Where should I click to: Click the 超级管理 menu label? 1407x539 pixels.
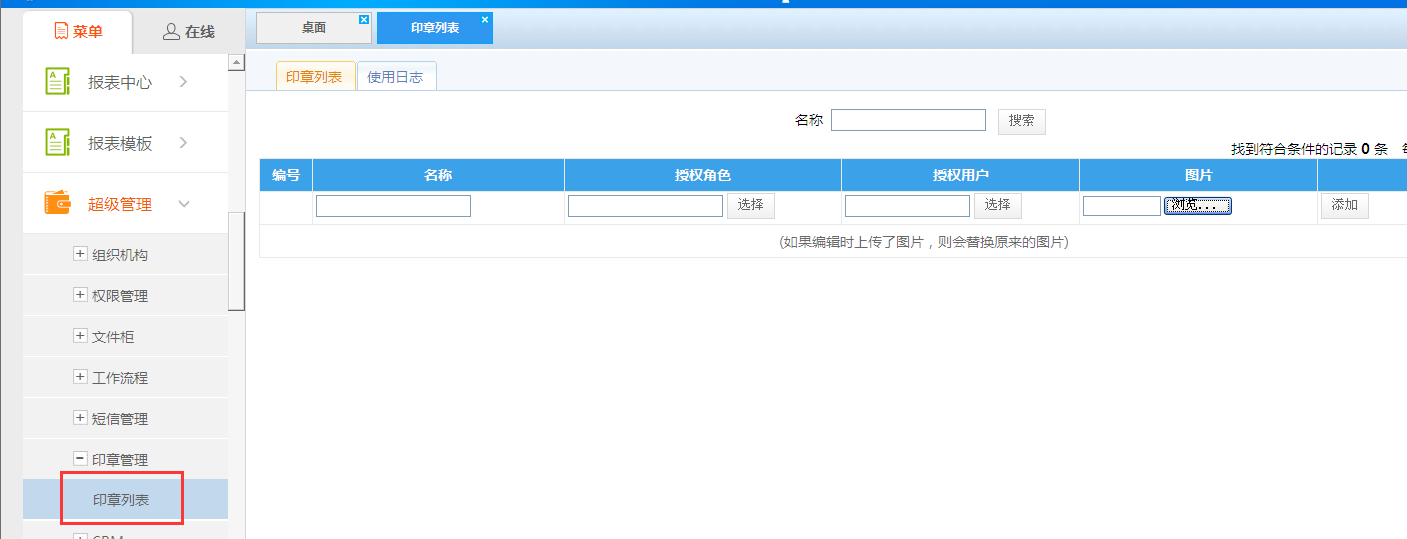point(120,204)
